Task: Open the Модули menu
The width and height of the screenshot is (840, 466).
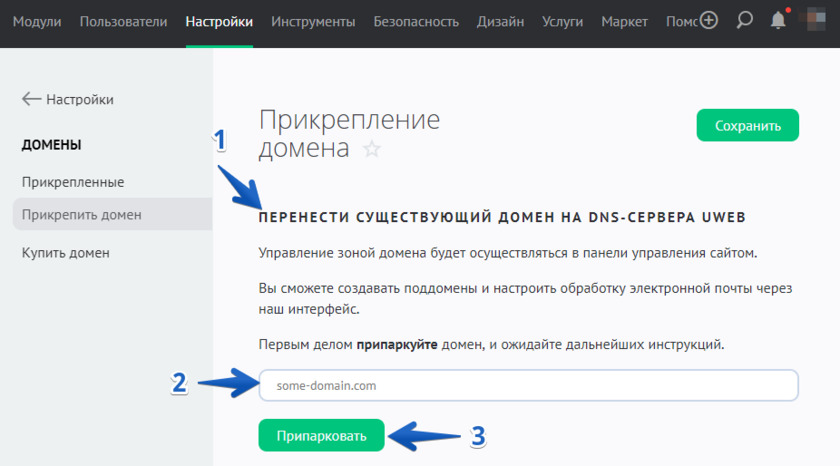Action: [x=39, y=21]
